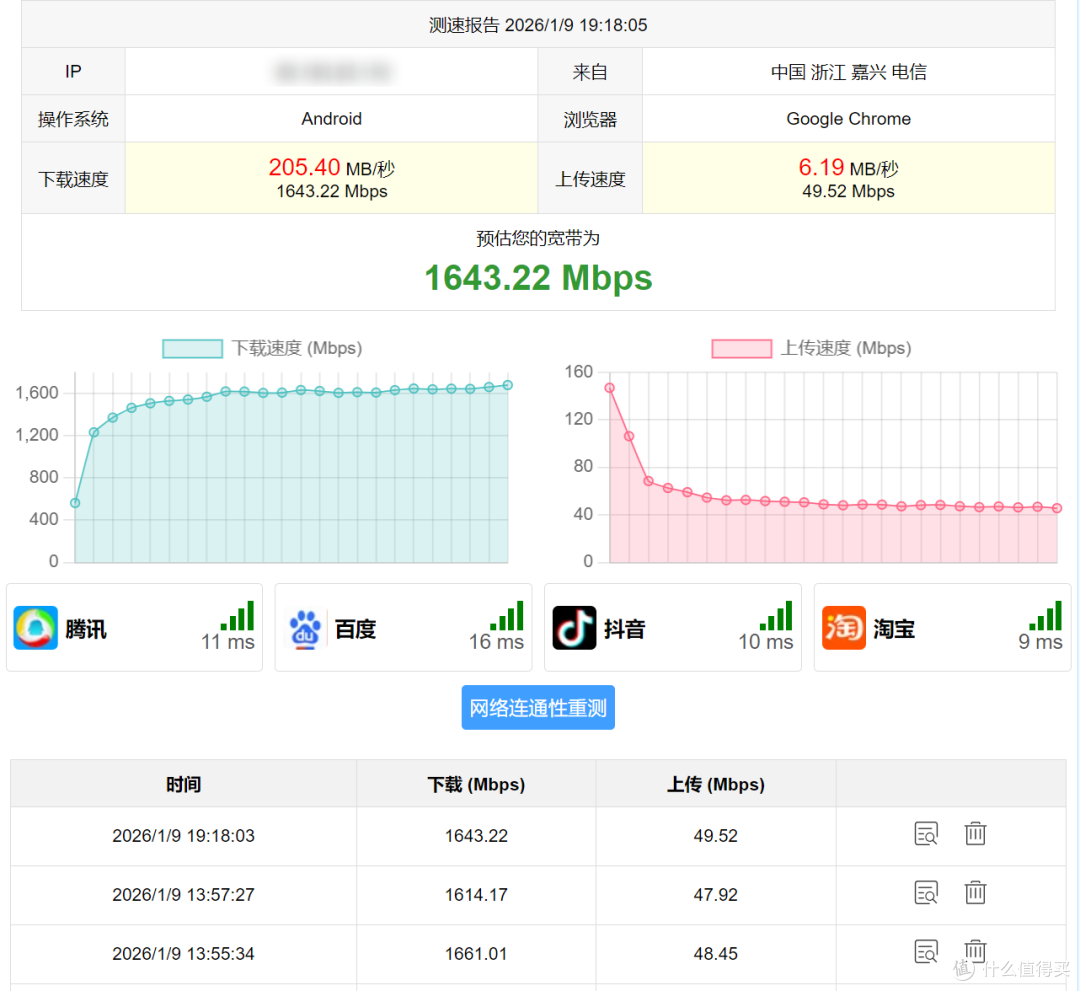
Task: Click the 1614.17 download table cell
Action: tap(476, 895)
